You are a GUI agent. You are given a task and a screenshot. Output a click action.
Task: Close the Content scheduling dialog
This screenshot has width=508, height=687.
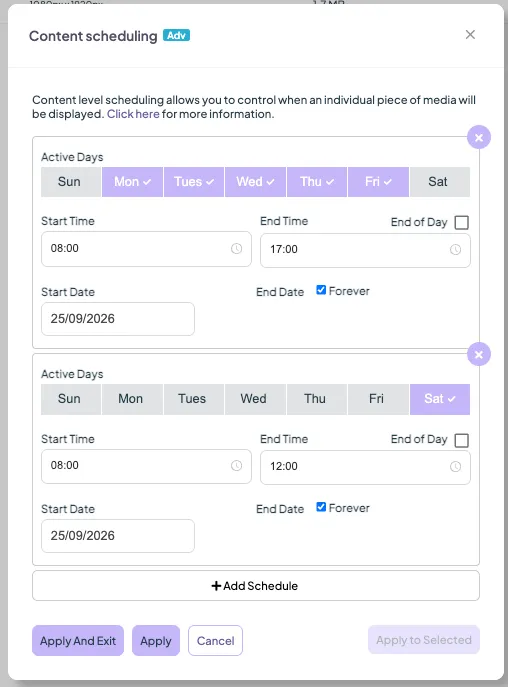(470, 35)
